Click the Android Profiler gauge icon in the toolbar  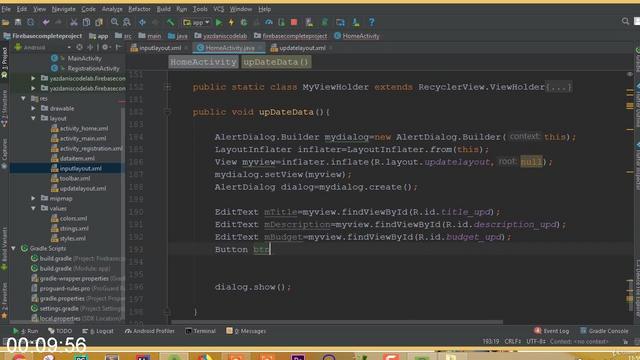coord(269,22)
